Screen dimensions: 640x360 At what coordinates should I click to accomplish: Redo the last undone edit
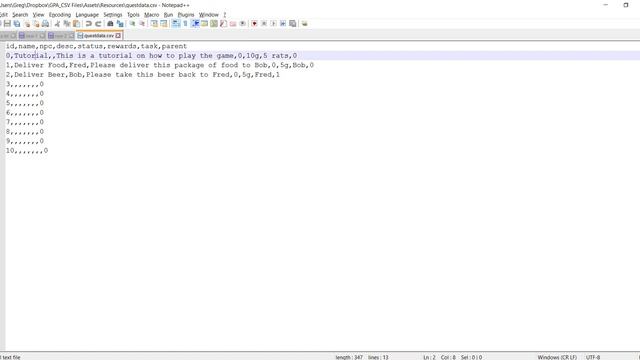98,24
